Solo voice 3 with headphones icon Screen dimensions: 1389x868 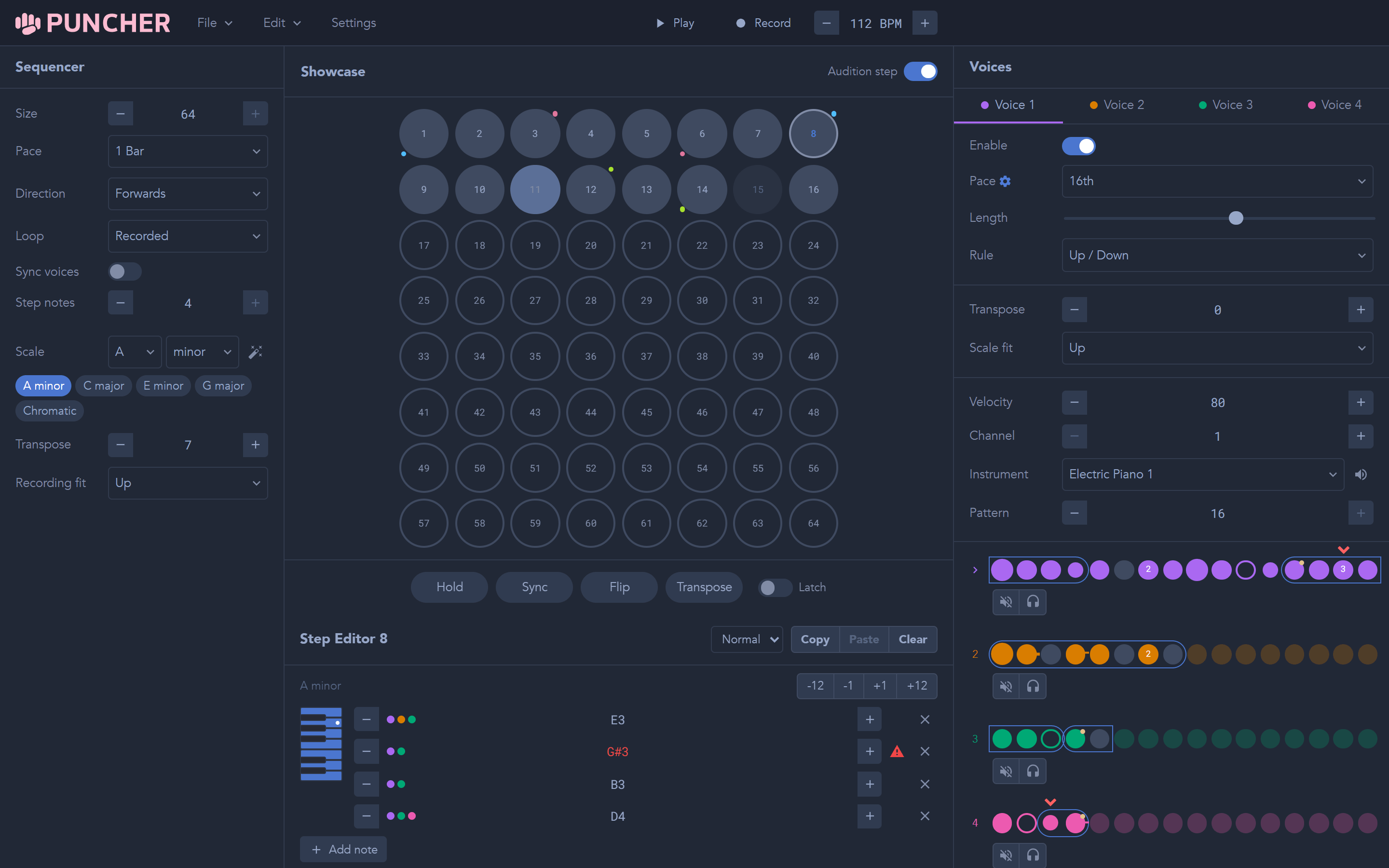pos(1033,771)
